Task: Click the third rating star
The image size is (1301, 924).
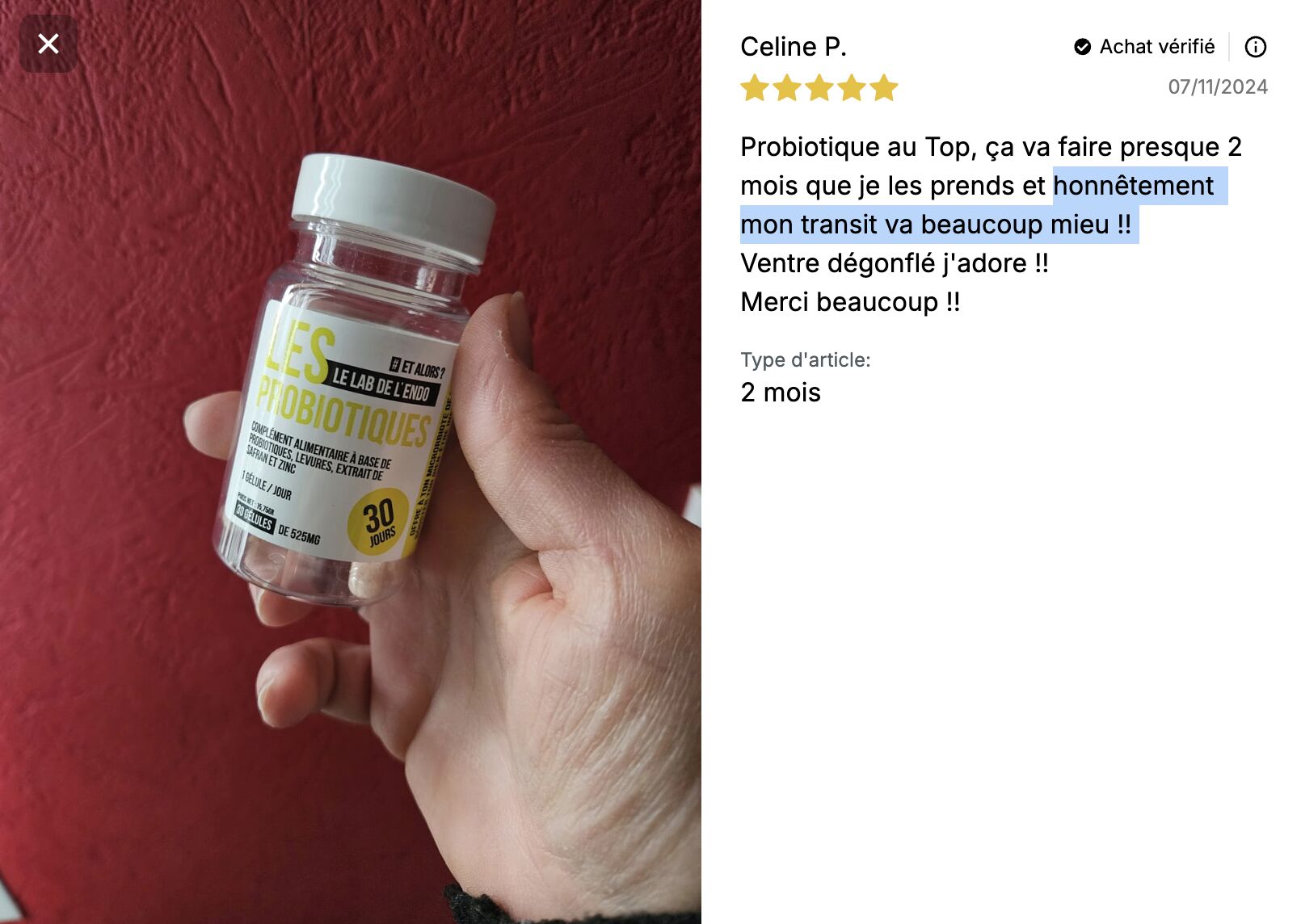Action: 819,87
